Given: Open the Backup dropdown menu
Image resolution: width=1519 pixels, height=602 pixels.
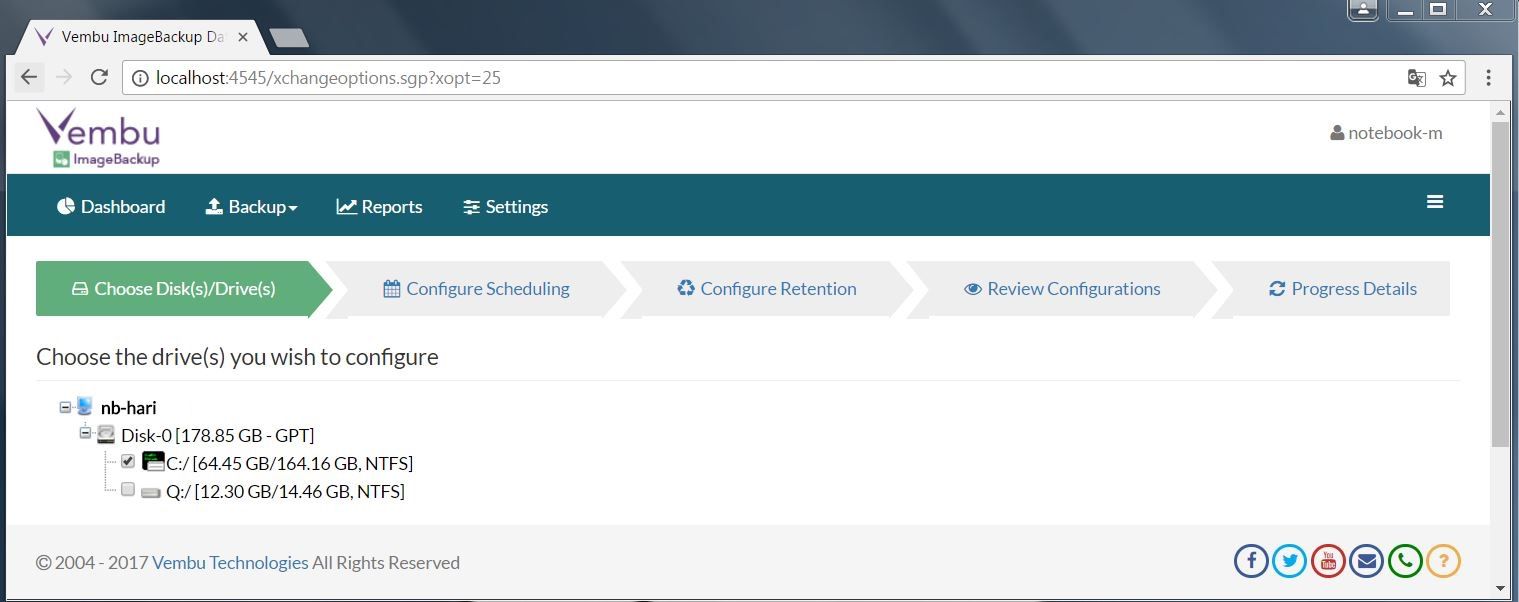Looking at the screenshot, I should coord(251,206).
